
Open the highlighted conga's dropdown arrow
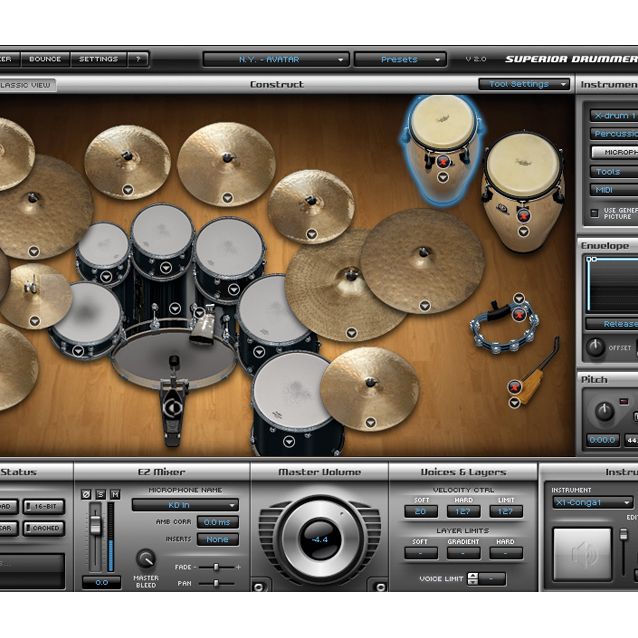tap(443, 177)
